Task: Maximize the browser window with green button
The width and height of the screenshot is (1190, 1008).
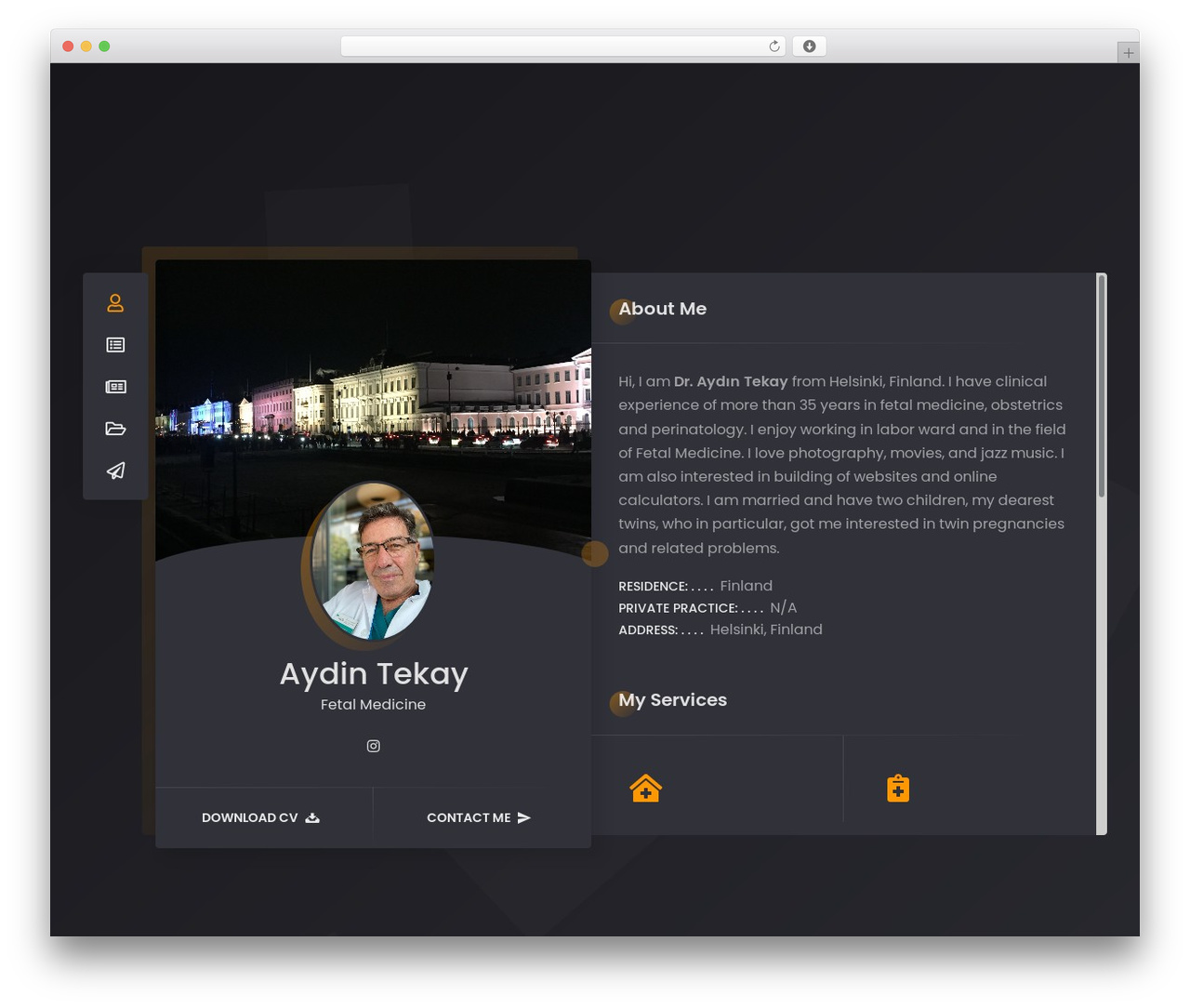Action: [104, 46]
